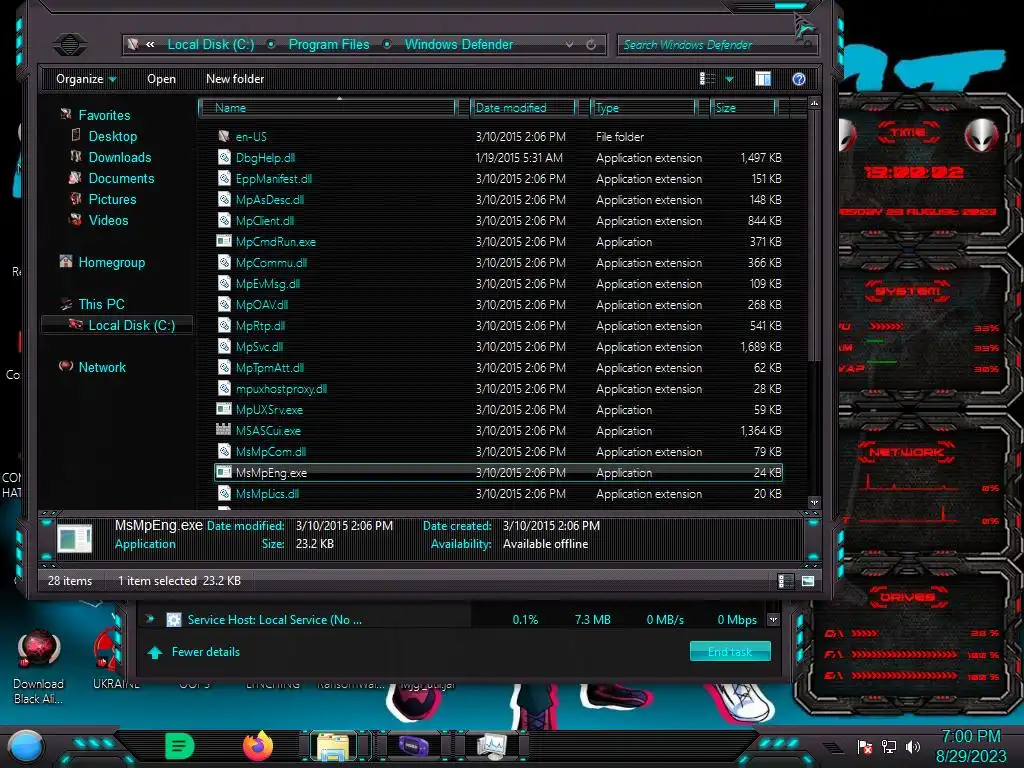Click the MsMpCom.dll file name
Screen dimensions: 1024x768
271,451
